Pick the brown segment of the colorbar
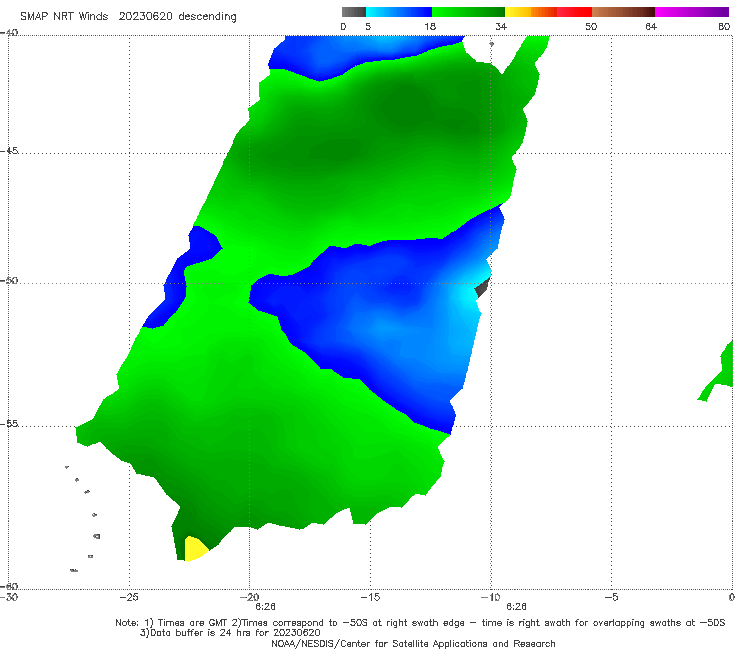The height and width of the screenshot is (650, 740). tap(623, 12)
